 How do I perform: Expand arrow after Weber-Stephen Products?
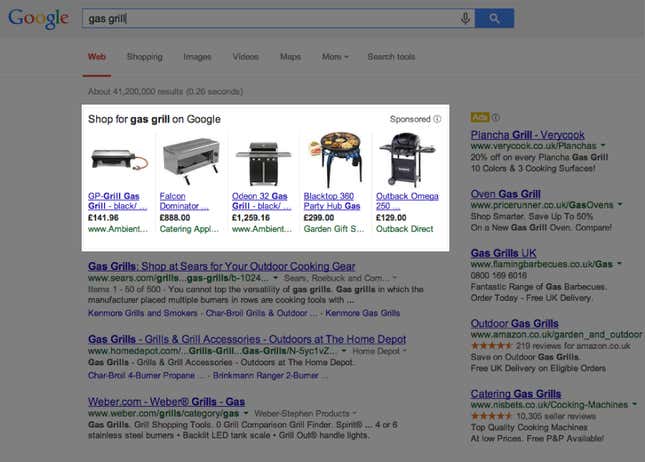pos(354,413)
